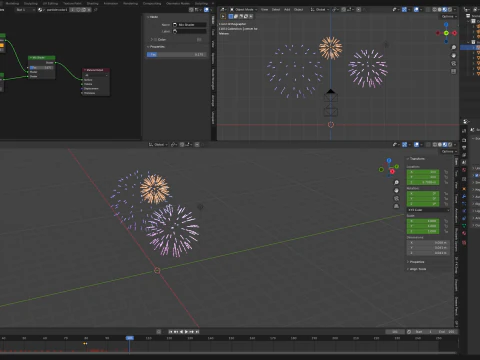Open Global orientation dropdown in perspective viewport
This screenshot has width=480, height=360.
click(x=158, y=145)
